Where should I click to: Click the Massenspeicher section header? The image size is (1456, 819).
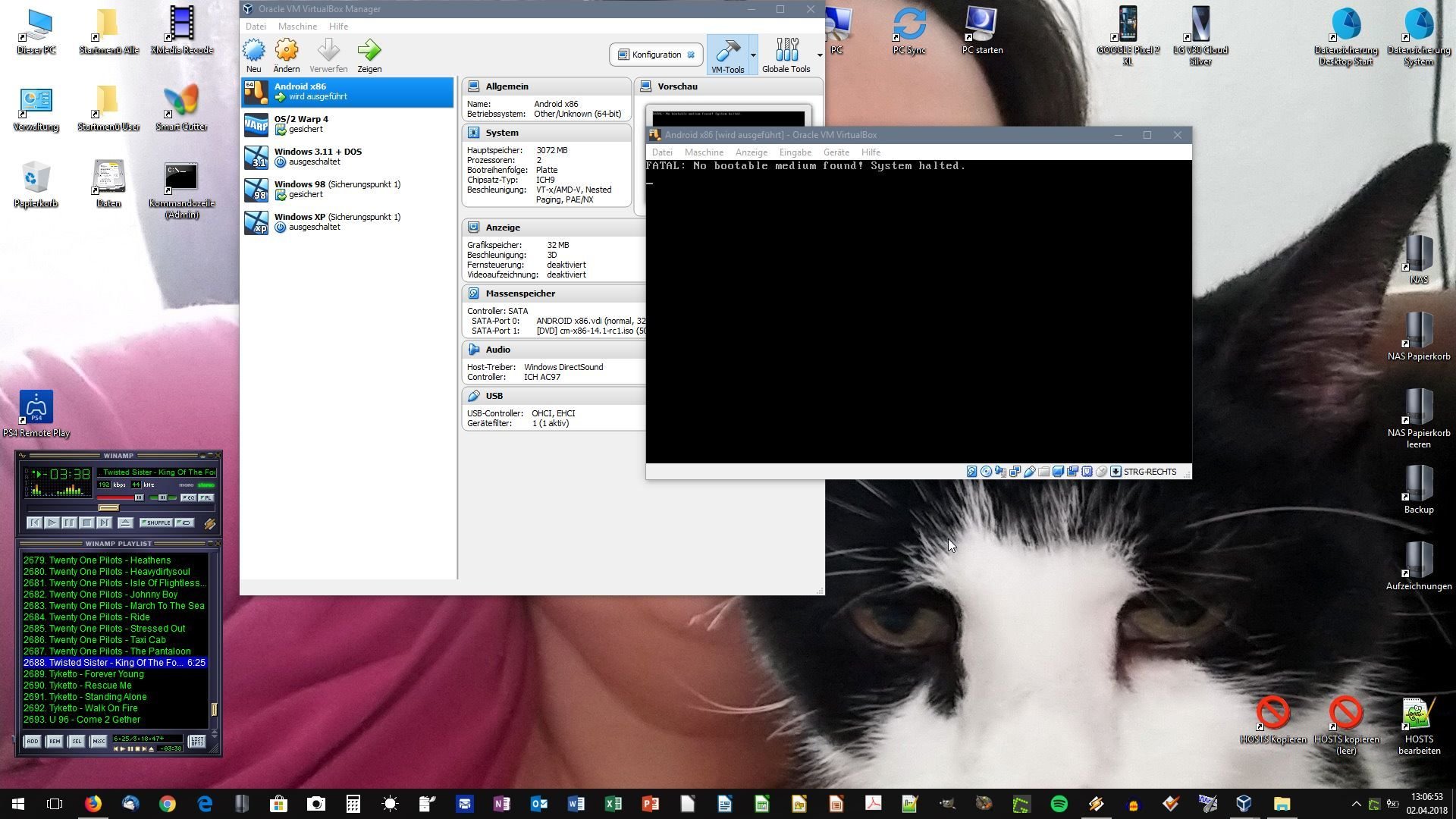(x=554, y=293)
